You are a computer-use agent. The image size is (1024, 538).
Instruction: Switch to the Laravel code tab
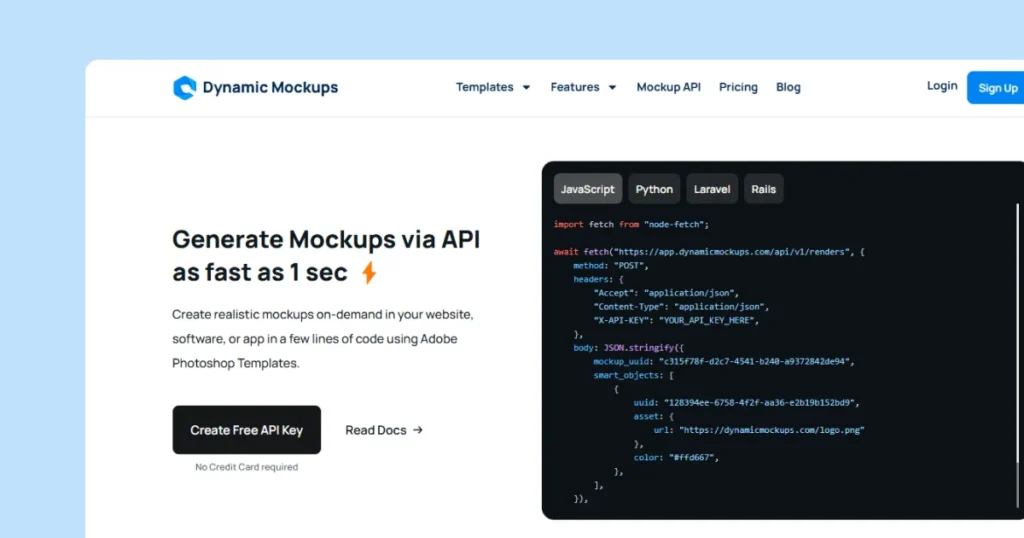pos(712,189)
